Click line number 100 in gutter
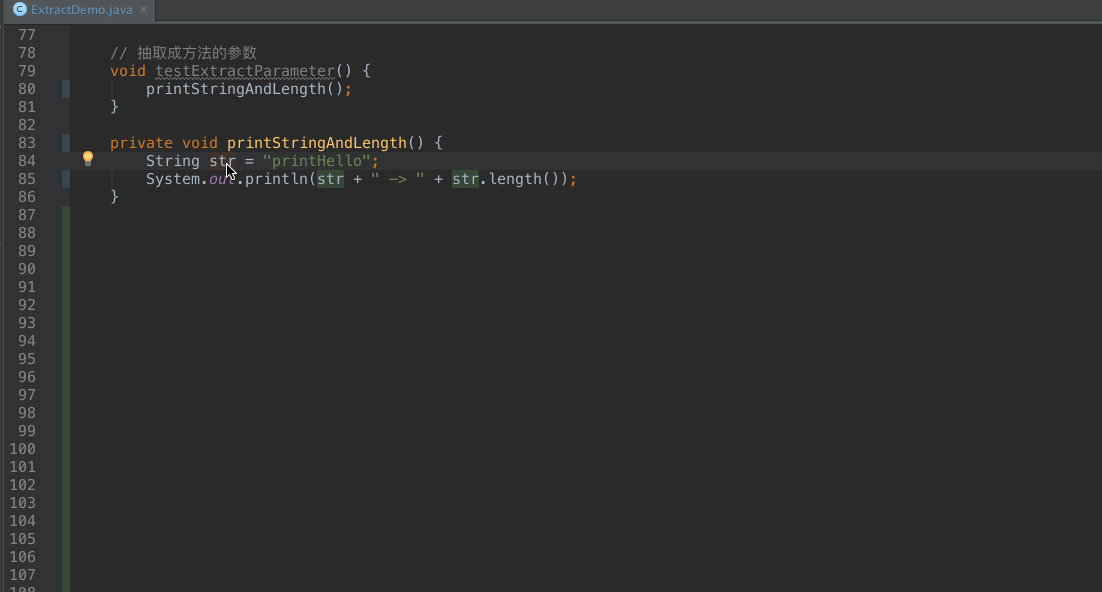This screenshot has width=1102, height=592. point(22,449)
